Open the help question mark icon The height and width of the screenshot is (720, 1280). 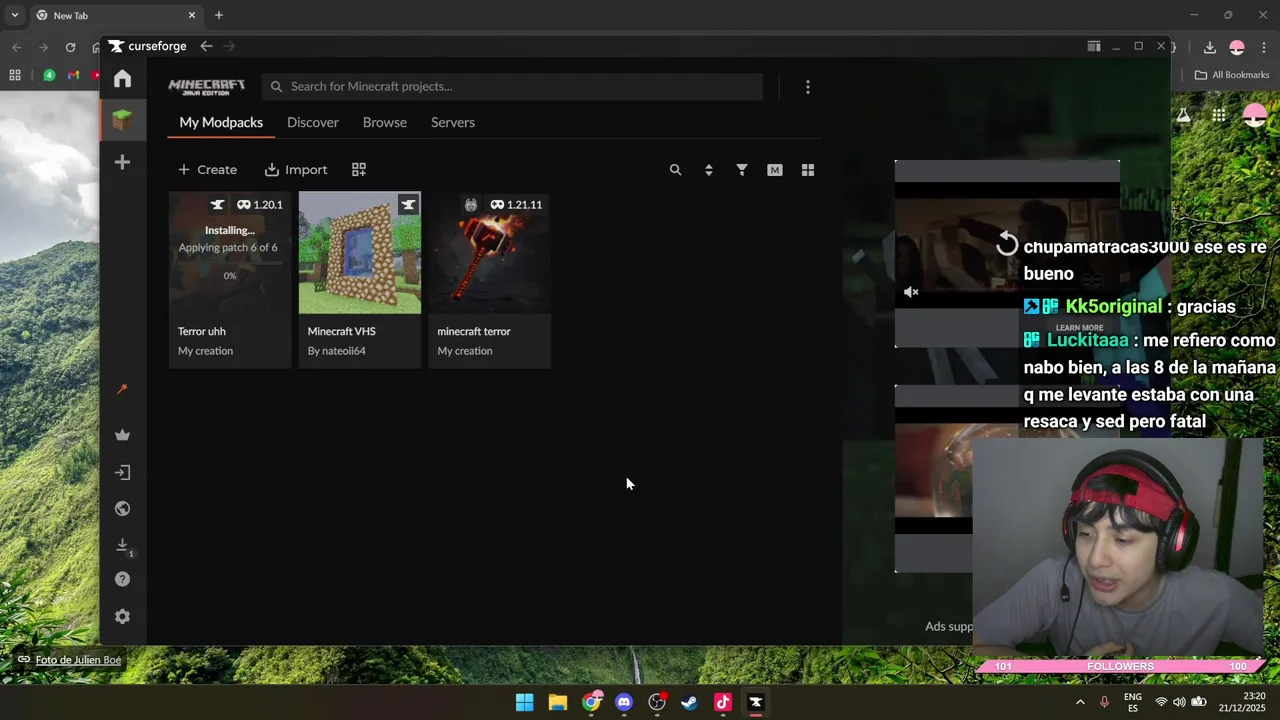[122, 579]
